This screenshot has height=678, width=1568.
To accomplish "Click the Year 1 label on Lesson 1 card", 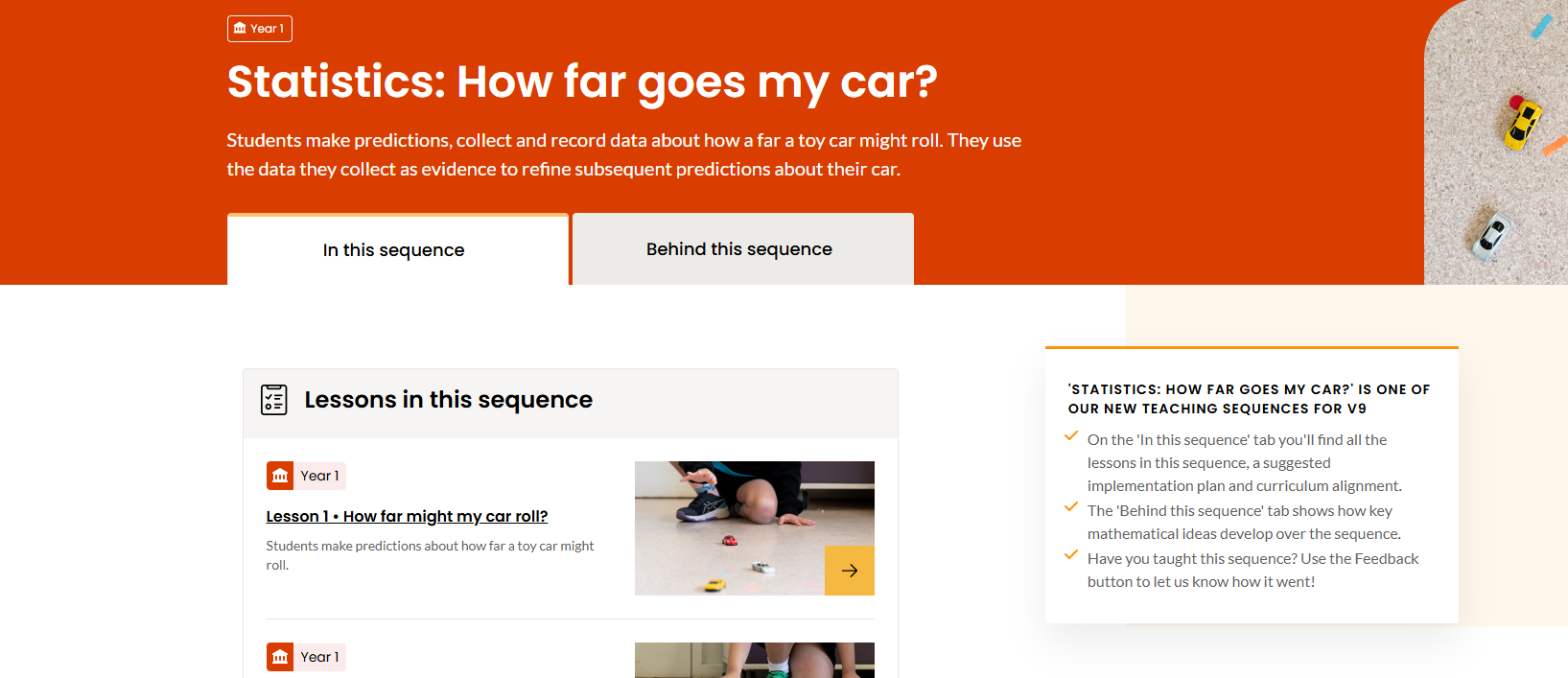I will 319,476.
